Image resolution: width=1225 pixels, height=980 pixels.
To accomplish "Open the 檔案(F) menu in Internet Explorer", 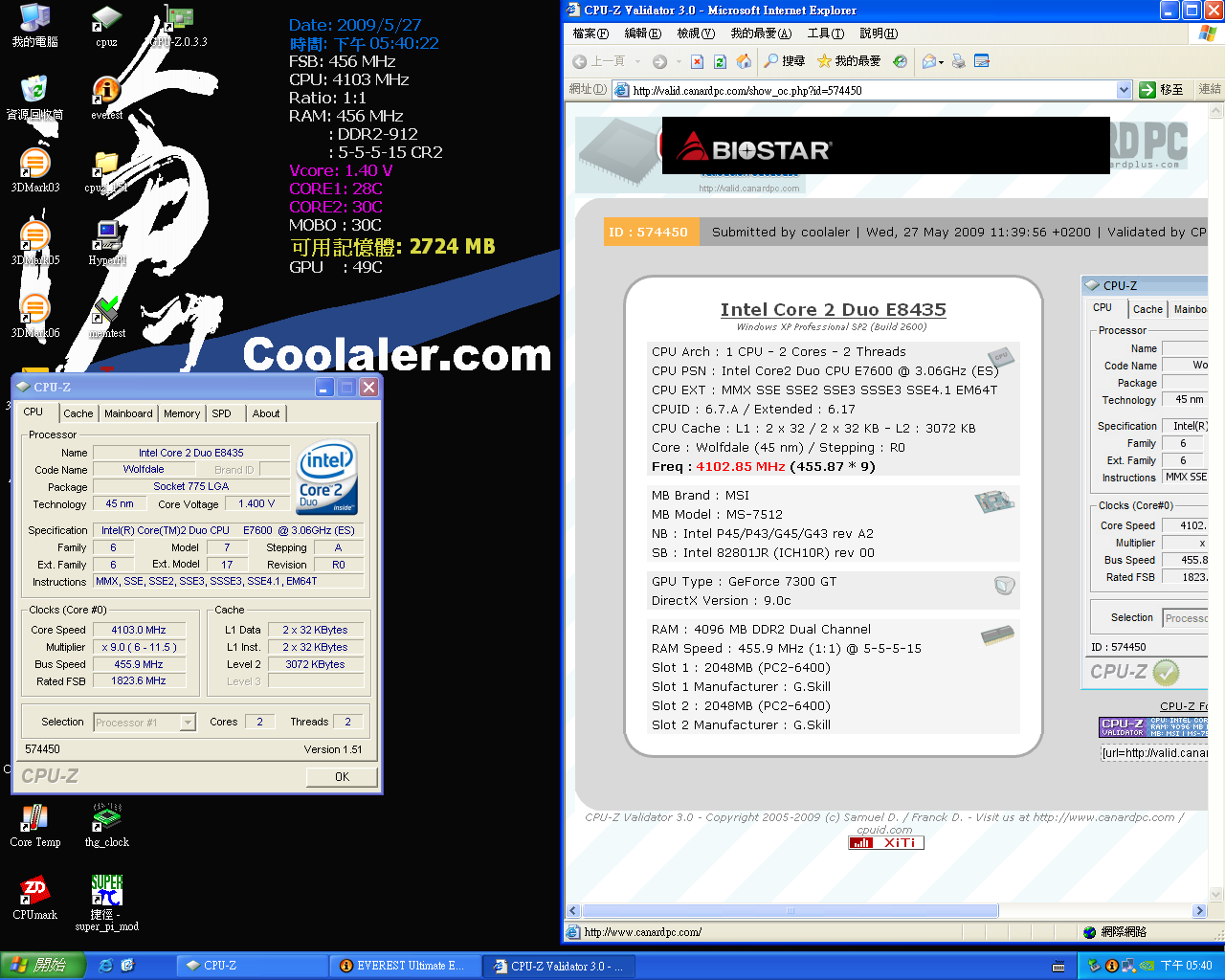I will (590, 33).
